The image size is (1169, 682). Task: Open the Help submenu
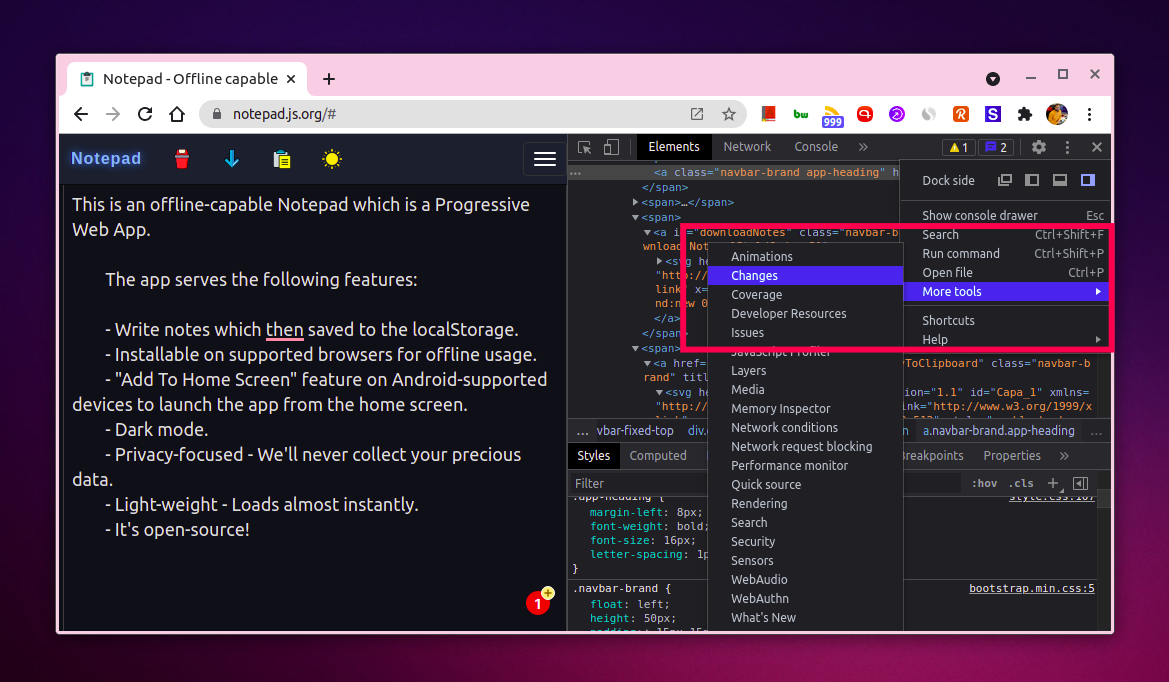(1006, 339)
